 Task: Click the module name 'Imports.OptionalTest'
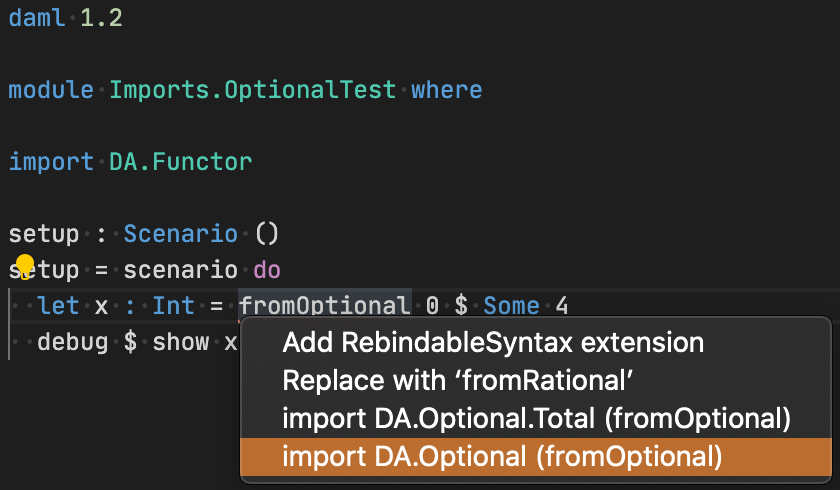tap(253, 89)
